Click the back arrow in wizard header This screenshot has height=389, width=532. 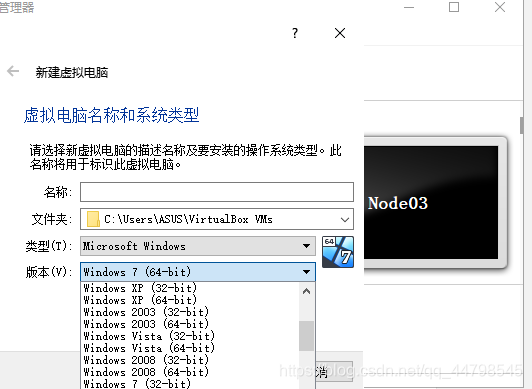pyautogui.click(x=13, y=71)
